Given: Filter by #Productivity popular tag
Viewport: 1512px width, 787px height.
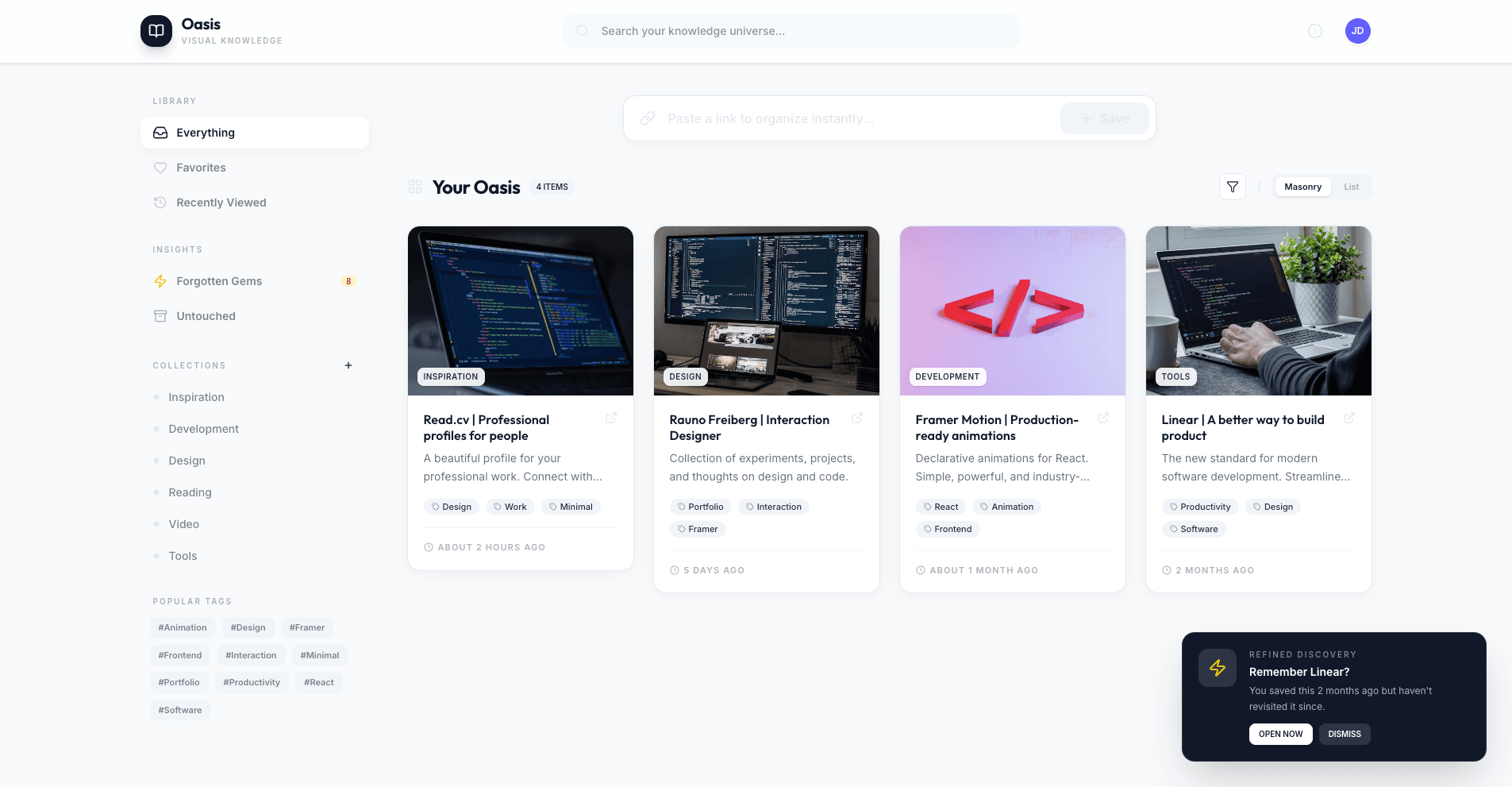Looking at the screenshot, I should pos(252,682).
